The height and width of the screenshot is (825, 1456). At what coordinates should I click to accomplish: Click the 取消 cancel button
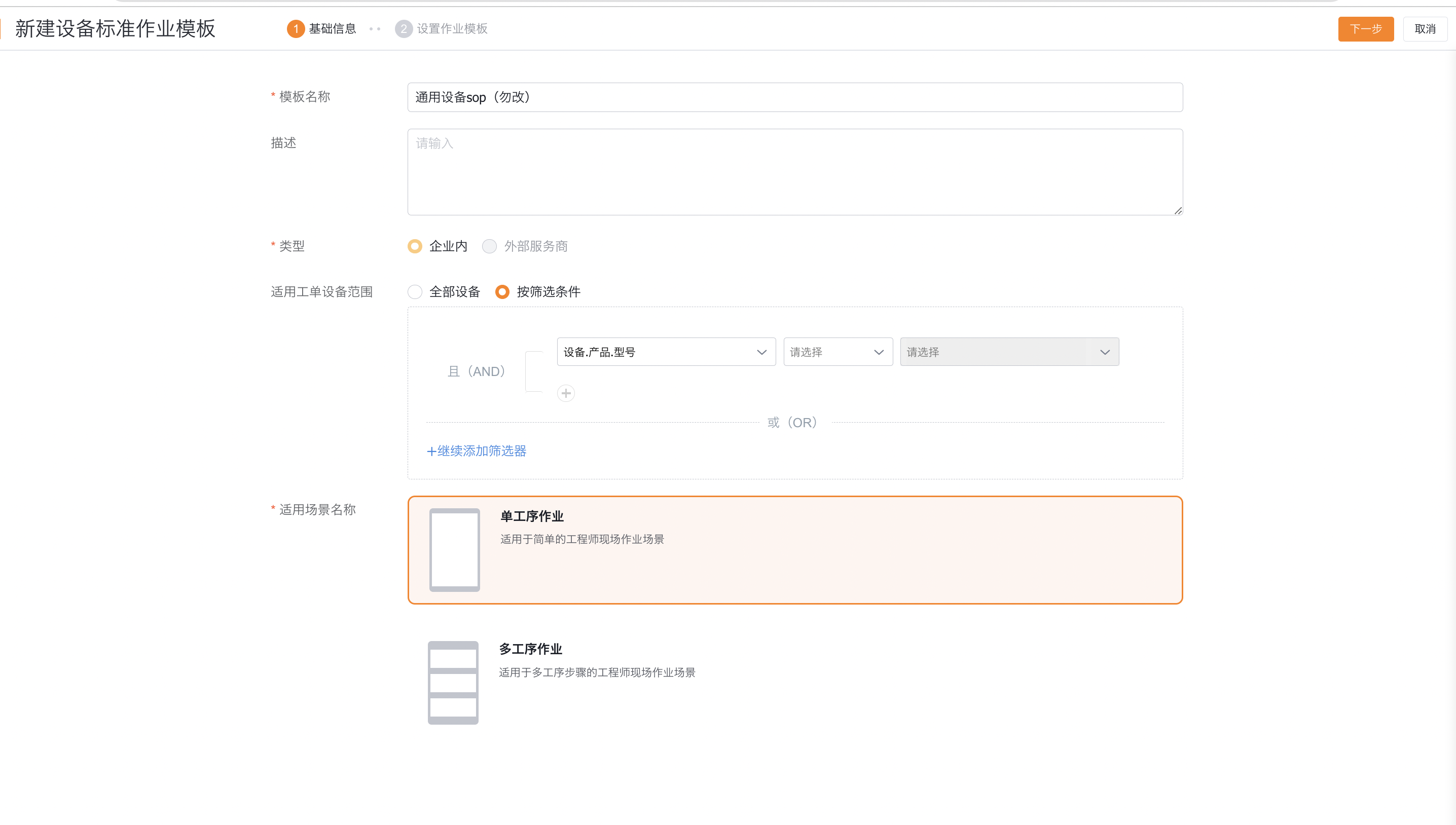point(1424,29)
